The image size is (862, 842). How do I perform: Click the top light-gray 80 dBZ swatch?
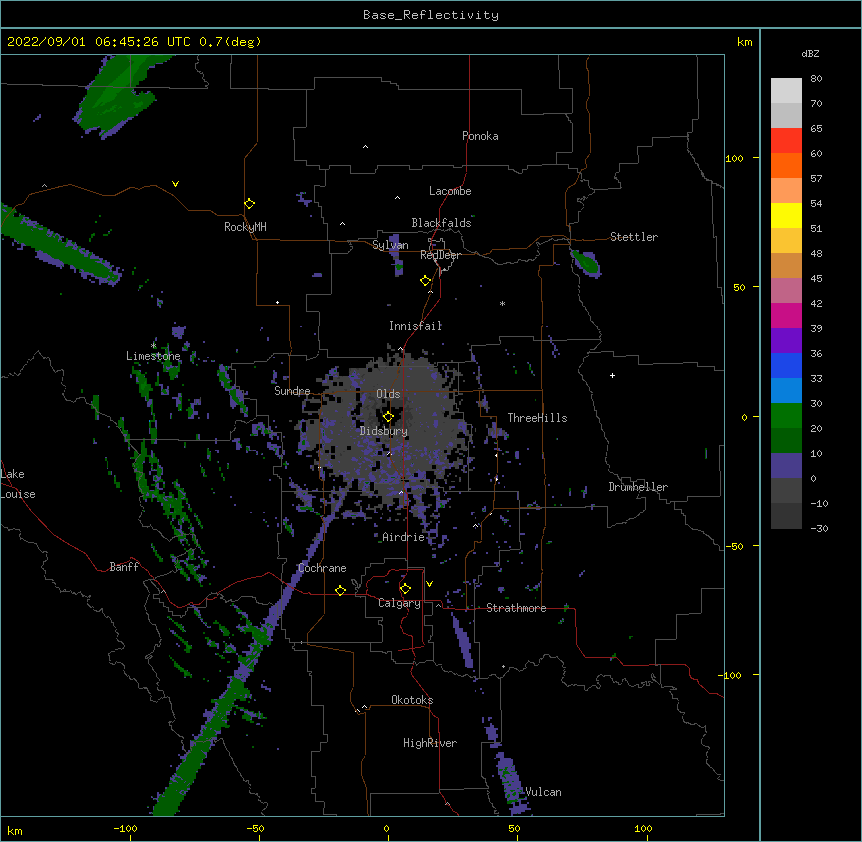tap(786, 90)
